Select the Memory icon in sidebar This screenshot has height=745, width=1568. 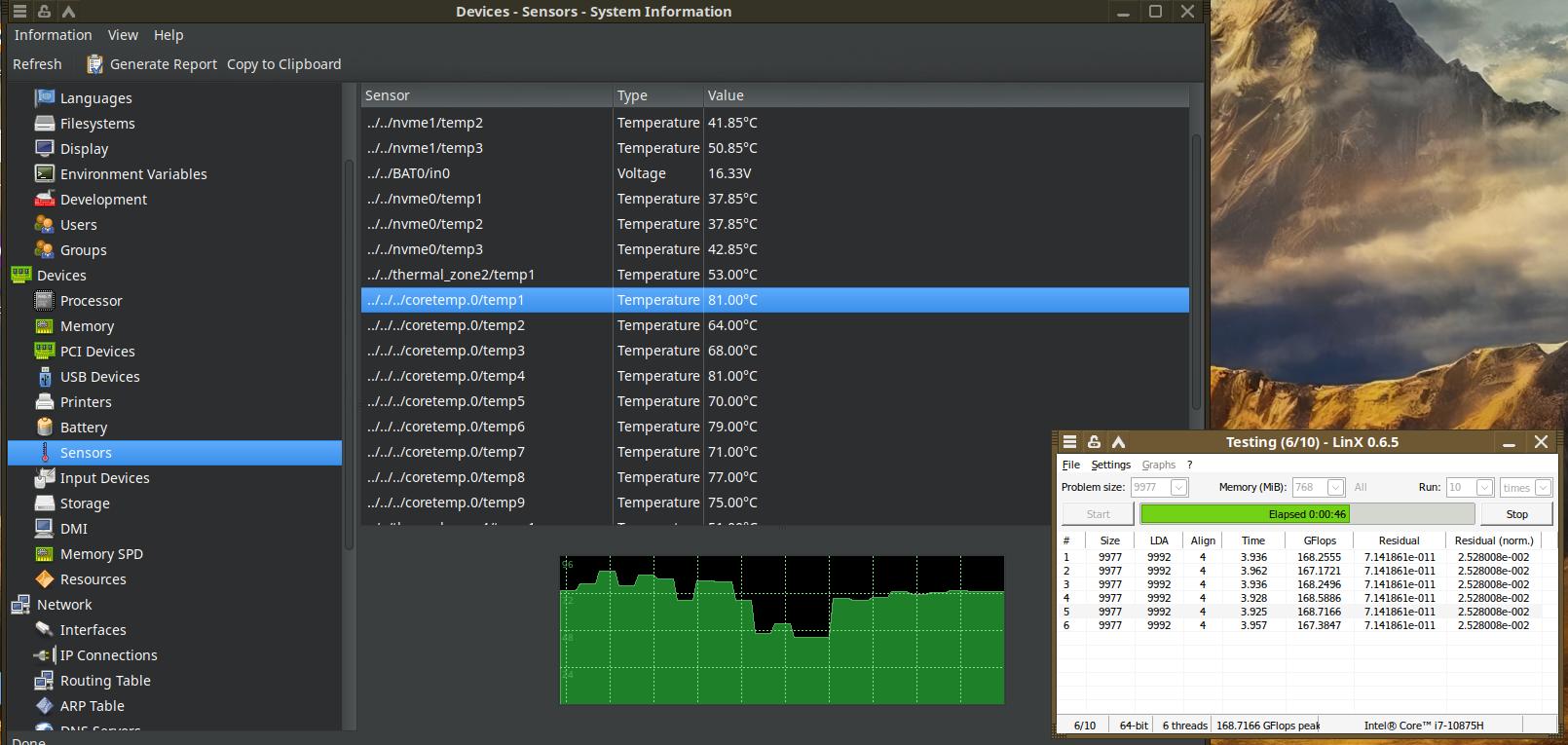tap(44, 326)
